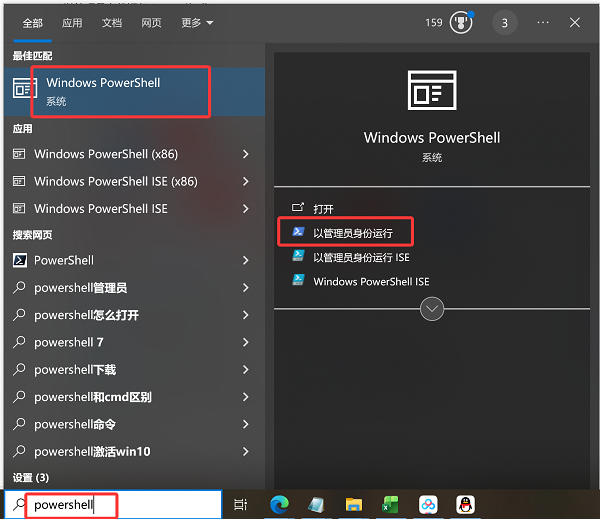Viewport: 600px width, 519px height.
Task: Expand arrow for PowerShell web result
Action: 246,260
